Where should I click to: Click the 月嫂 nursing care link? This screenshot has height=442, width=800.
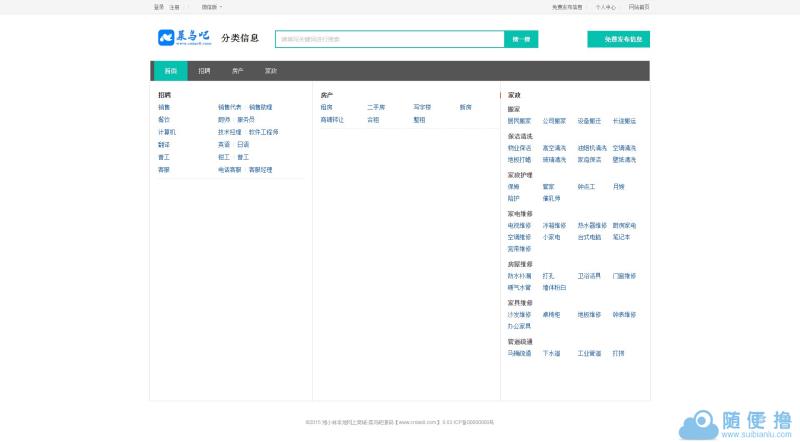point(618,187)
